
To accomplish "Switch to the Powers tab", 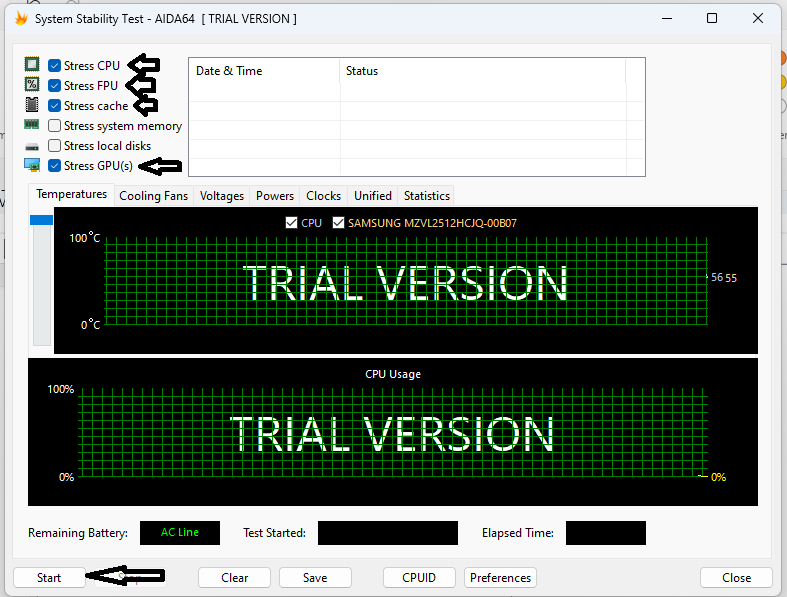I will click(275, 196).
